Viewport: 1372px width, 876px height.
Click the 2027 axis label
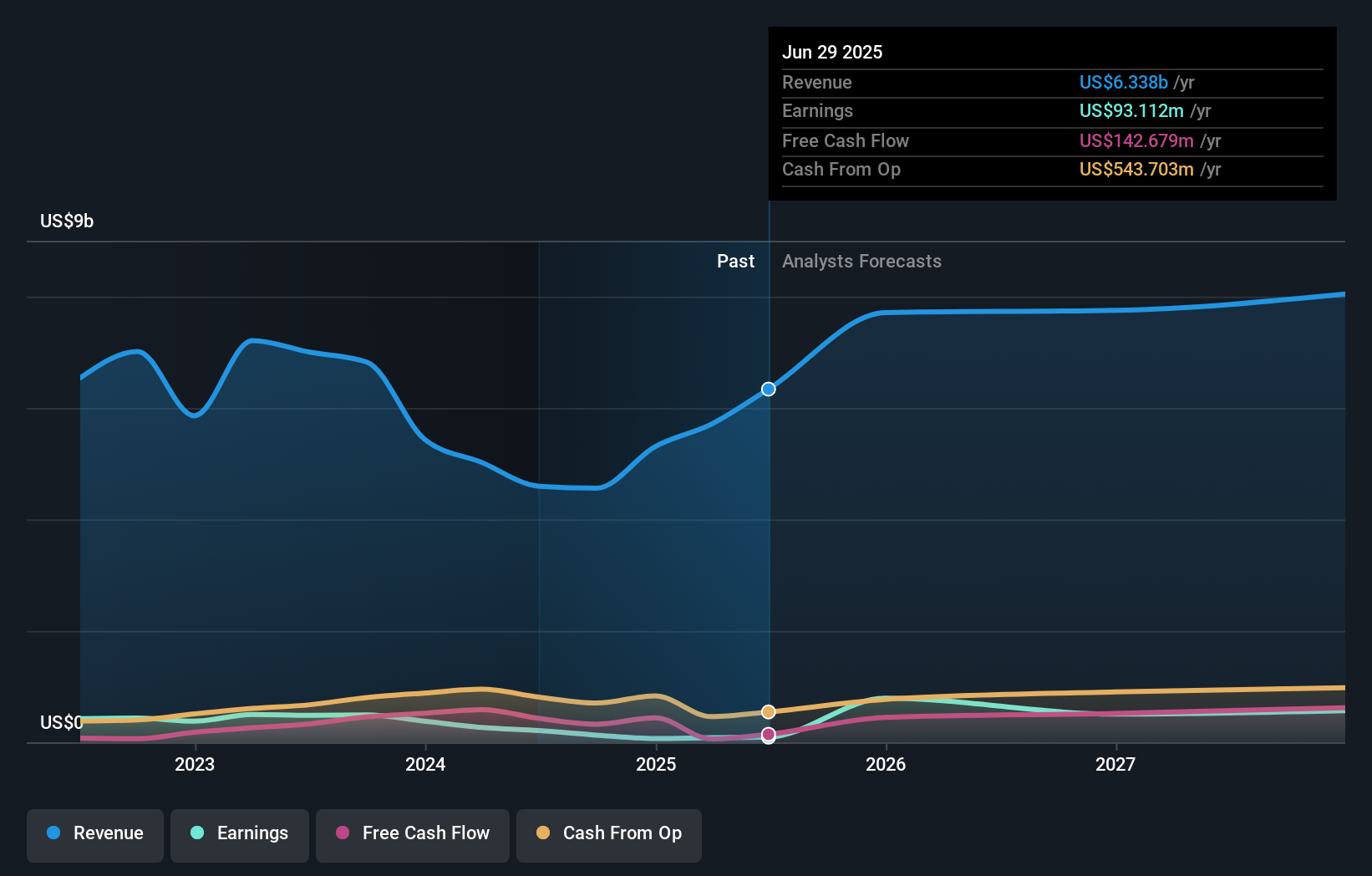pyautogui.click(x=1115, y=764)
